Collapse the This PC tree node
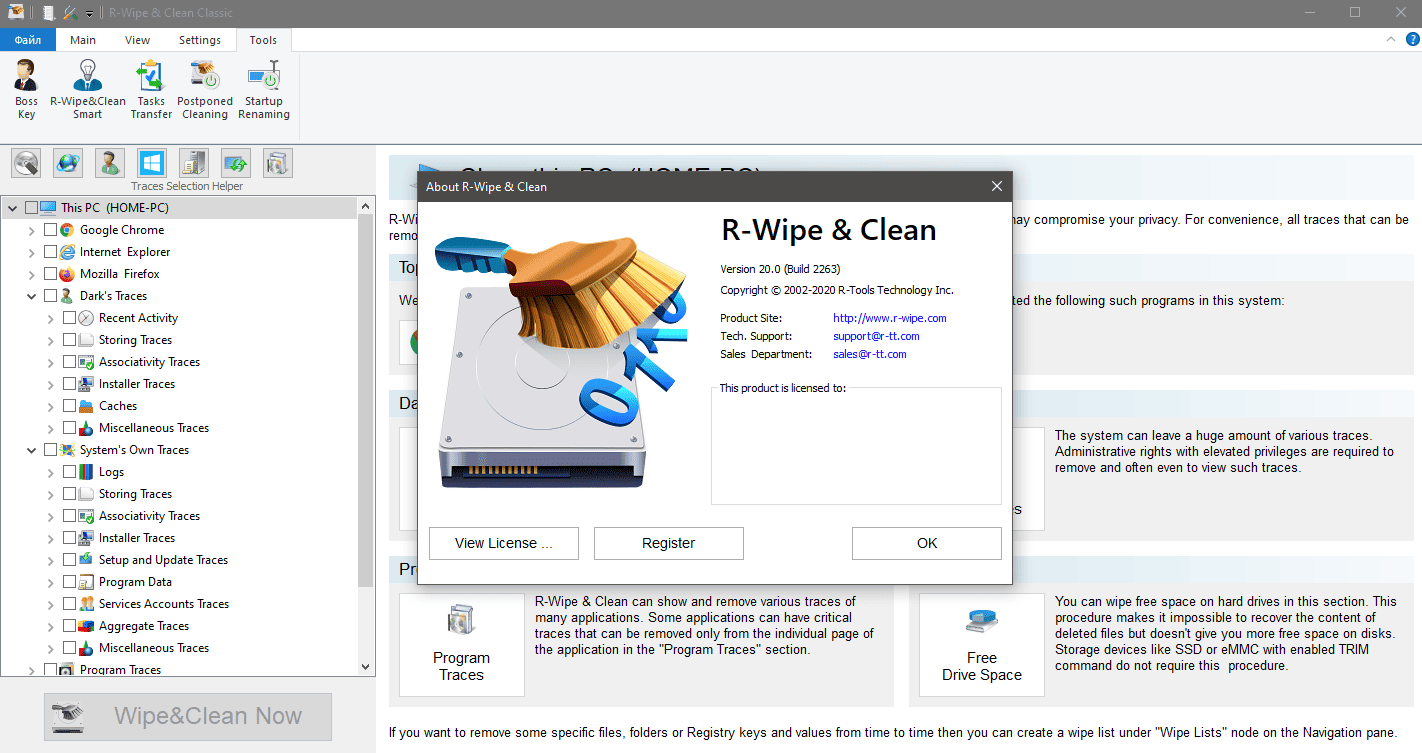Viewport: 1422px width, 753px height. tap(13, 208)
